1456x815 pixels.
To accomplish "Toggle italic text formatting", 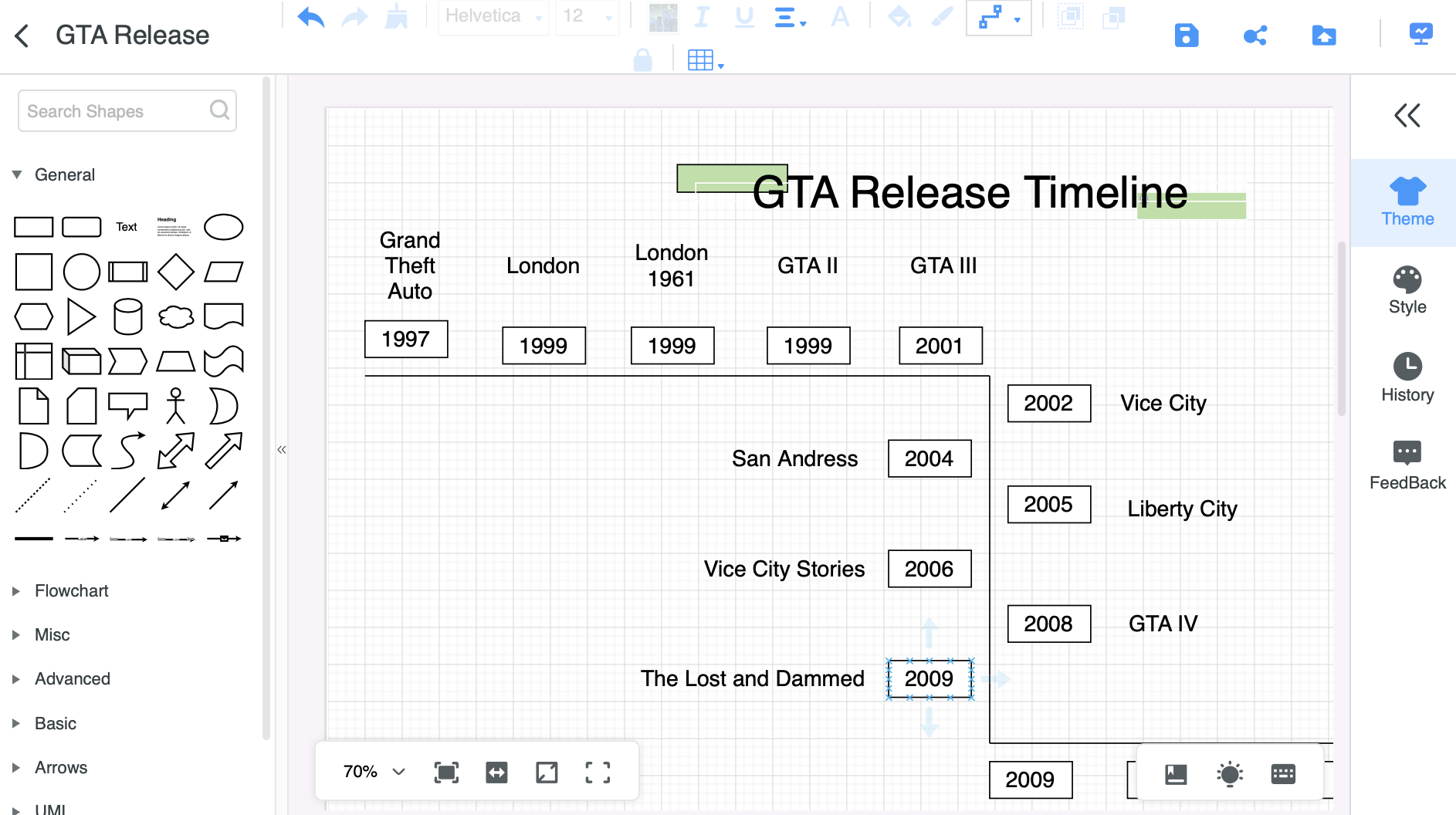I will point(702,16).
